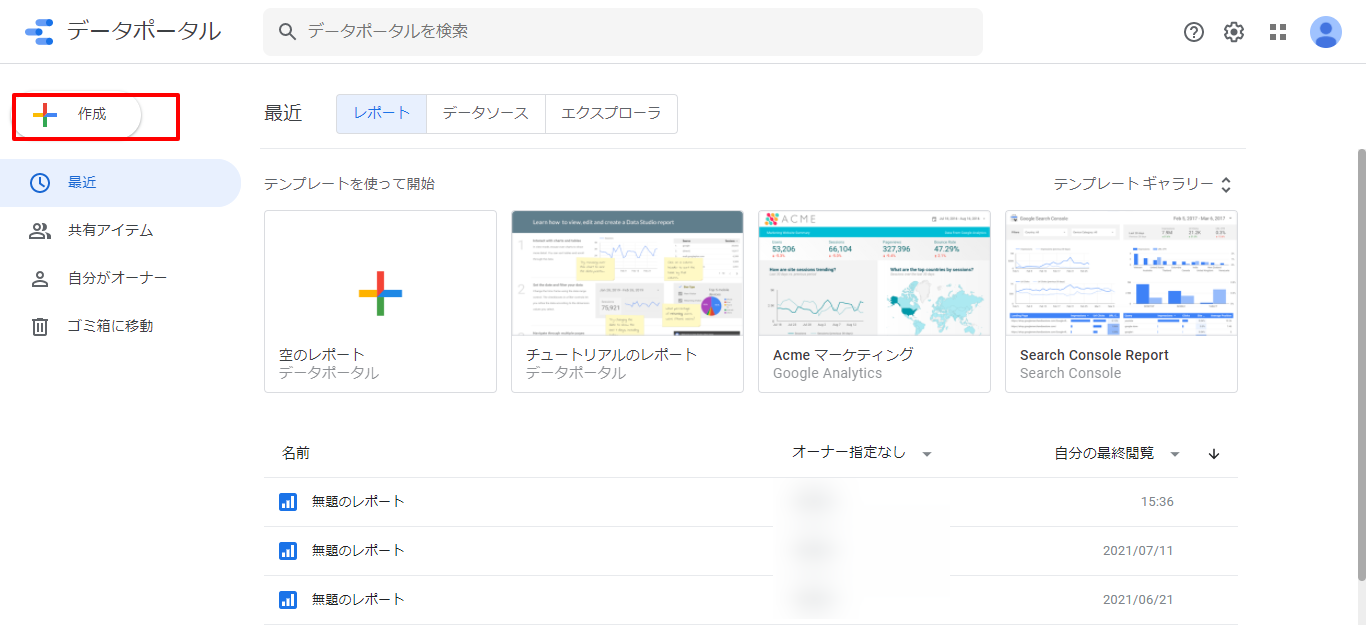Click the people icon for 共有アイテム
This screenshot has width=1366, height=625.
click(x=40, y=231)
